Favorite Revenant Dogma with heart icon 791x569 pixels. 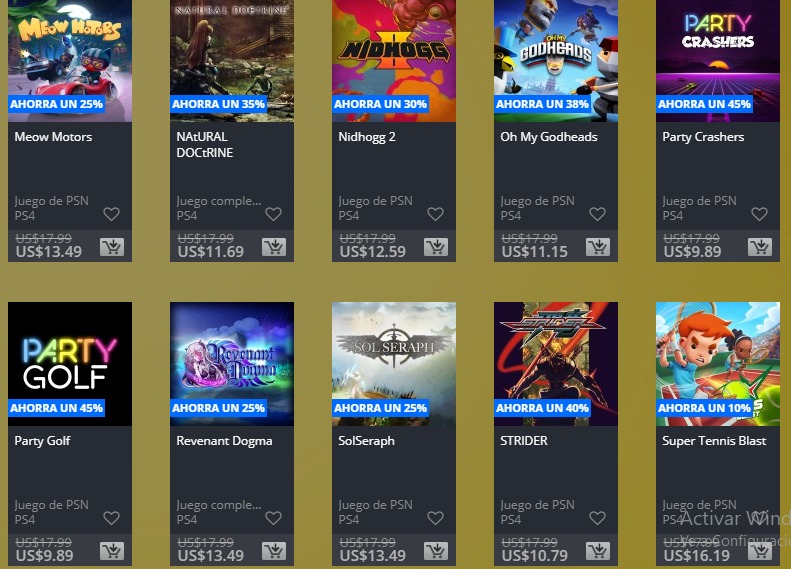273,518
